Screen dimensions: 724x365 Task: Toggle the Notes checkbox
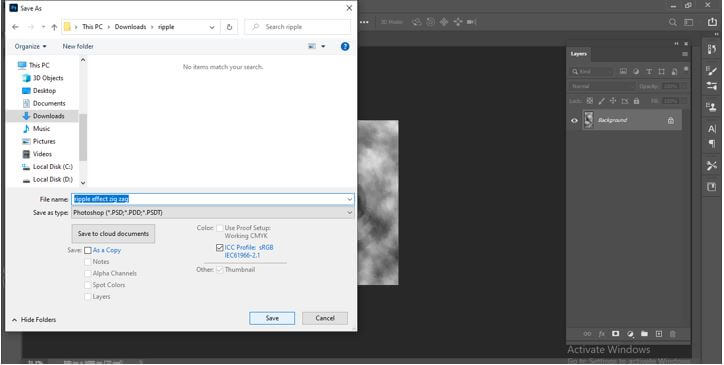[x=88, y=262]
